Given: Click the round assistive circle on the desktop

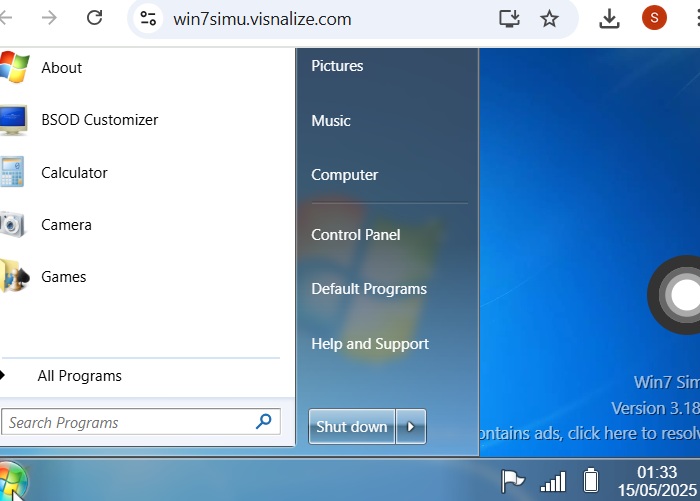Looking at the screenshot, I should pos(674,295).
